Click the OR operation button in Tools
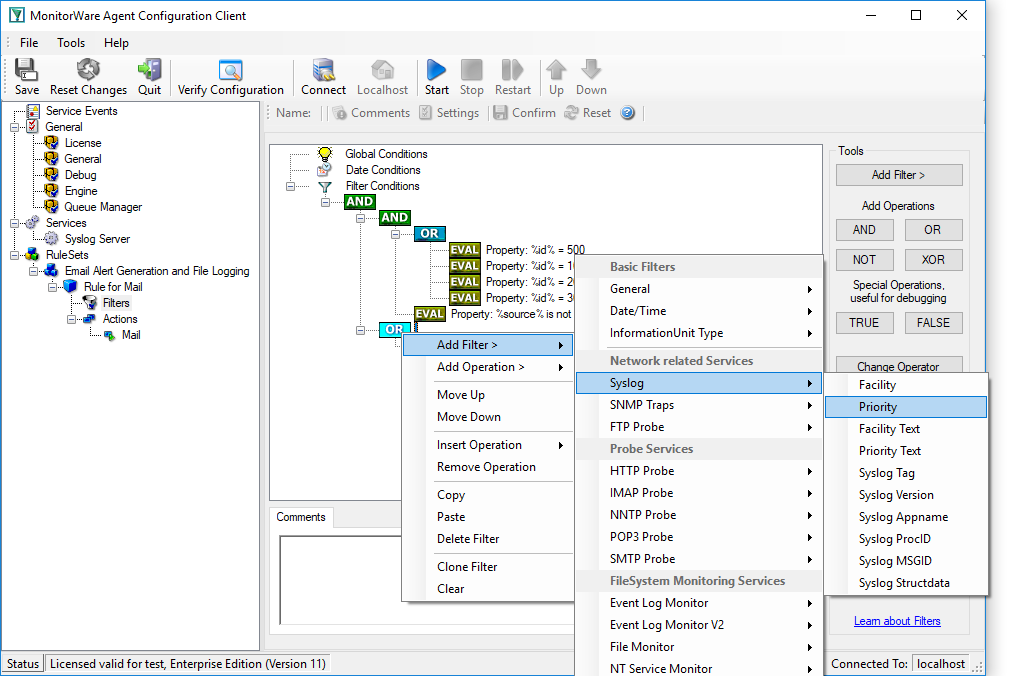Screen dimensions: 1010x676 [x=933, y=229]
